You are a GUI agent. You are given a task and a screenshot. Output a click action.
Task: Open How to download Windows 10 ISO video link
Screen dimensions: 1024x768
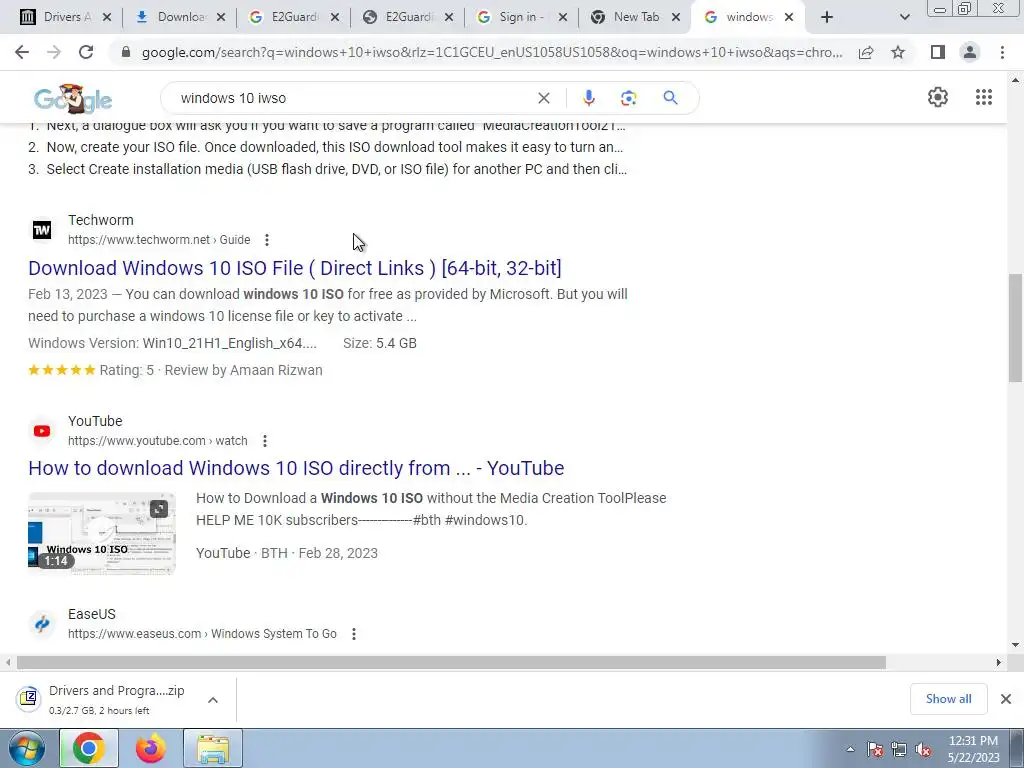pos(296,468)
